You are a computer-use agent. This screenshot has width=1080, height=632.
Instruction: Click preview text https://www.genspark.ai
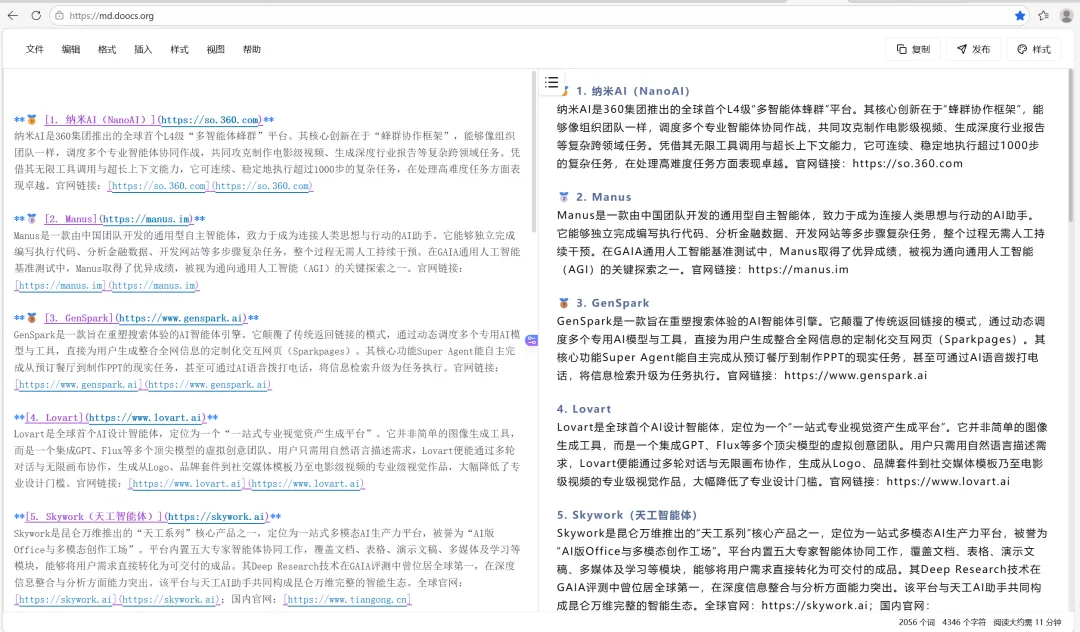coord(855,376)
